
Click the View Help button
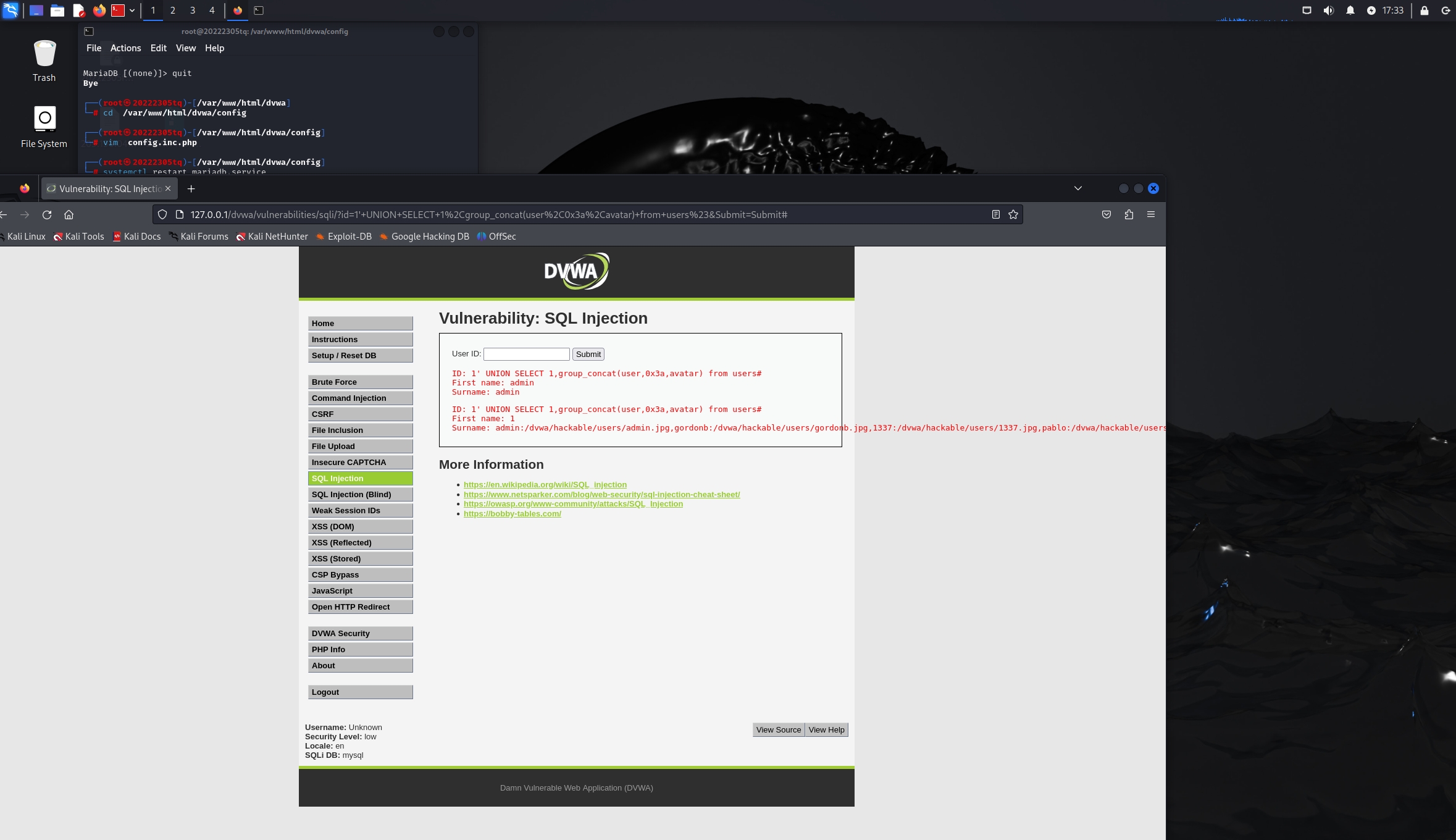coord(827,730)
